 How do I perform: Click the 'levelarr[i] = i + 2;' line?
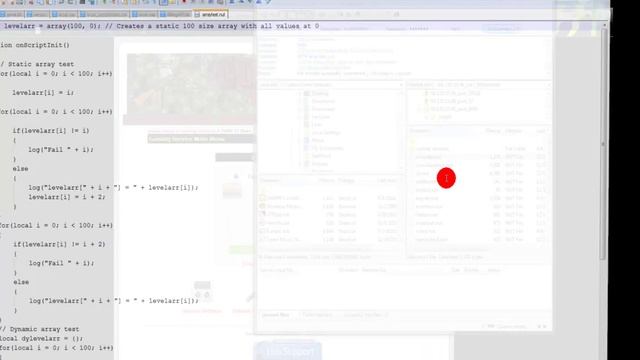pyautogui.click(x=67, y=197)
